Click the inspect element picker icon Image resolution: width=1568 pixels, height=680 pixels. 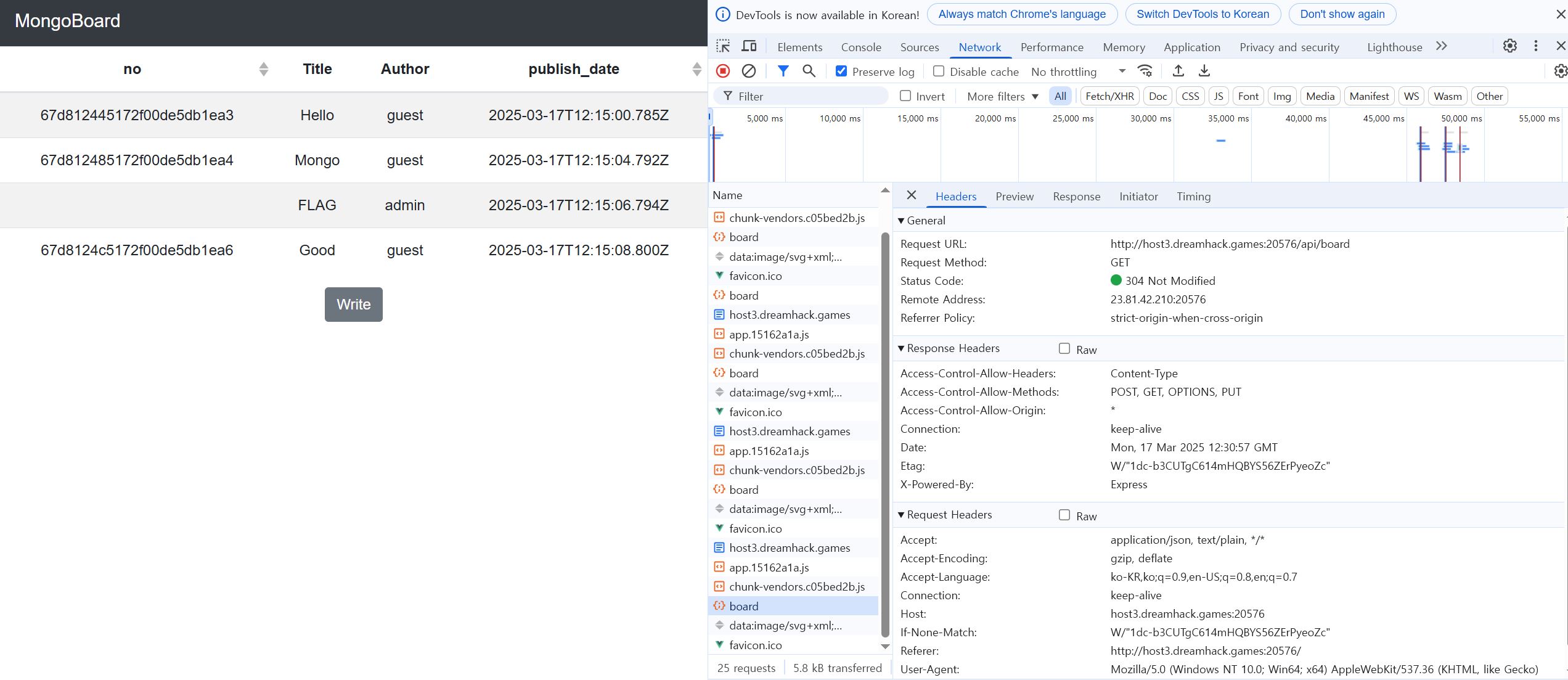[723, 46]
